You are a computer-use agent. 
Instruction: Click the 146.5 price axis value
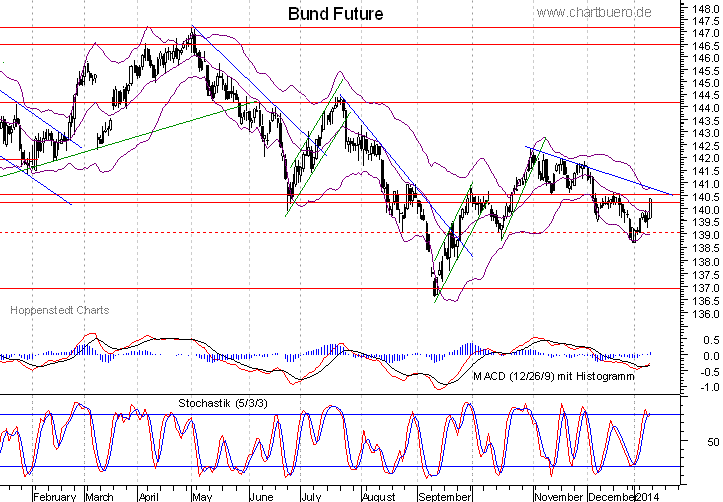[x=705, y=46]
